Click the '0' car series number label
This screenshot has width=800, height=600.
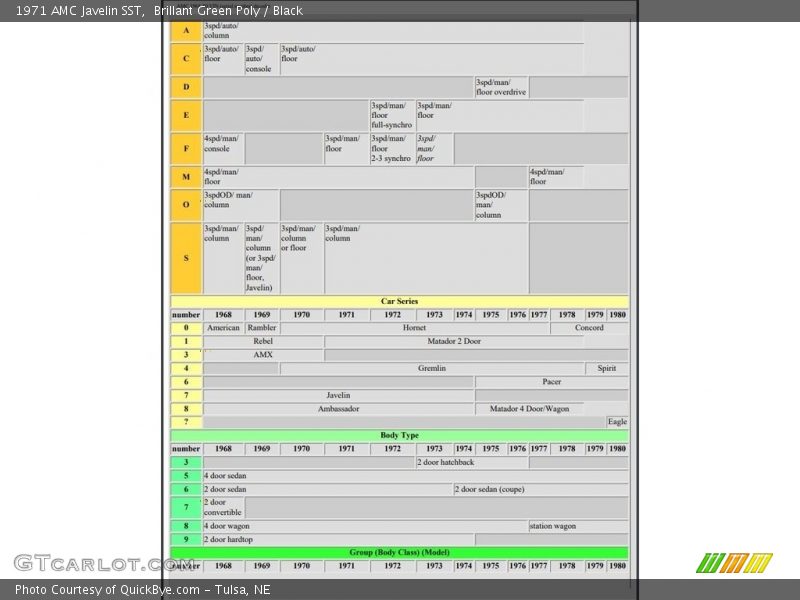(x=186, y=328)
